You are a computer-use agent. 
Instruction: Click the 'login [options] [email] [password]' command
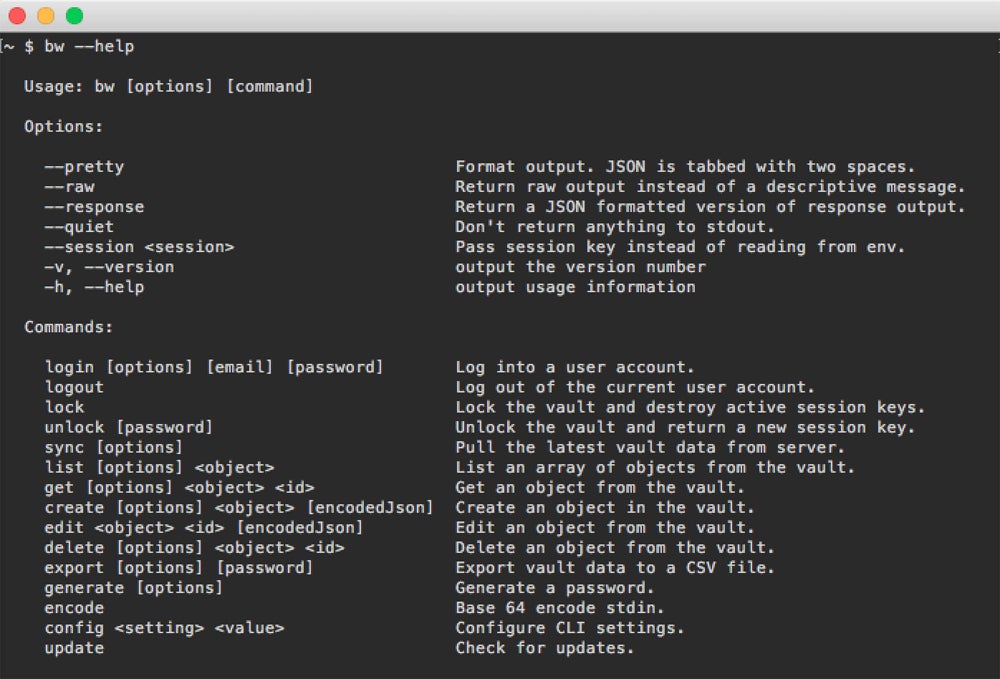point(213,367)
